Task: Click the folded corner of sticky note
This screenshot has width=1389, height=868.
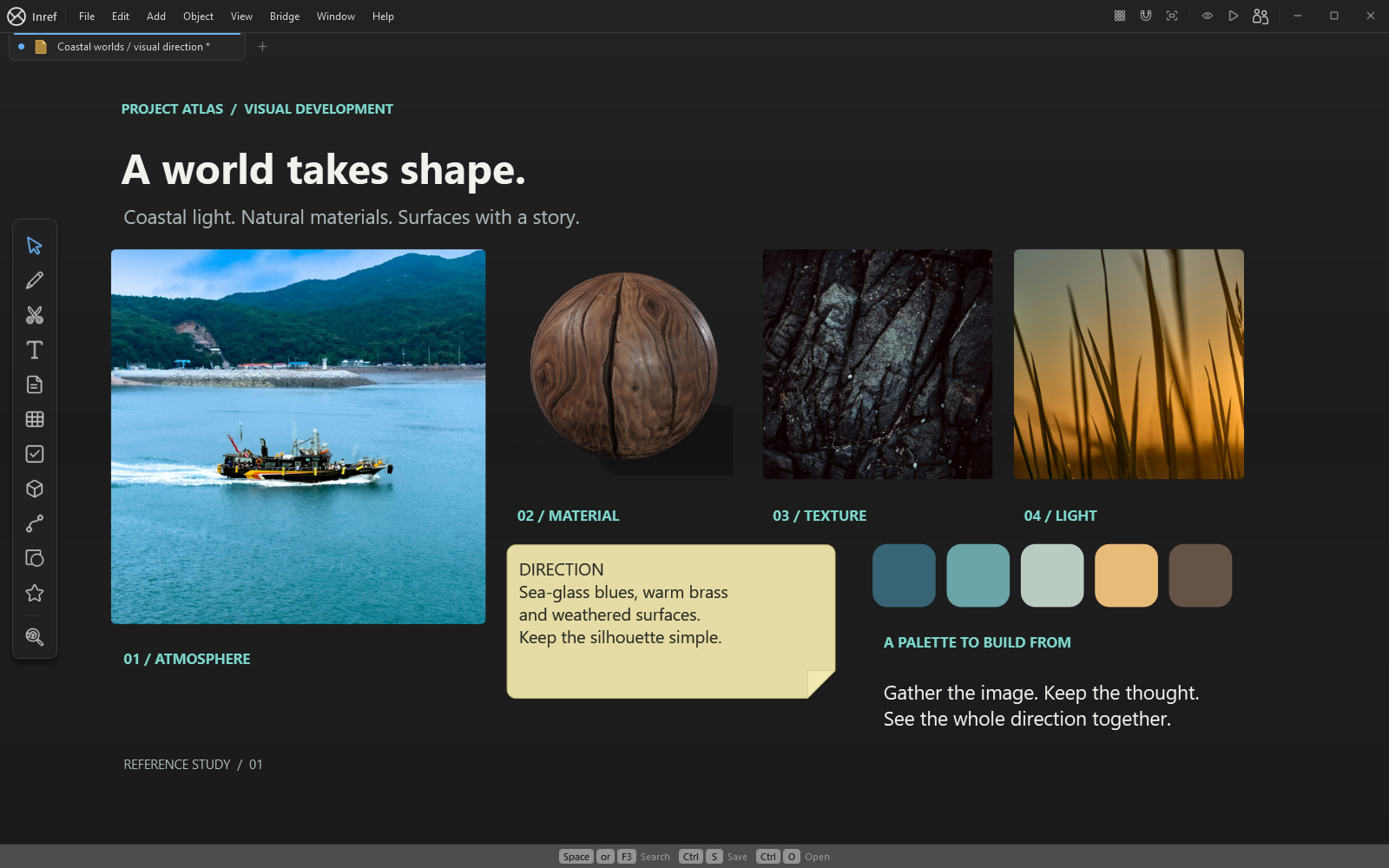Action: click(x=820, y=683)
